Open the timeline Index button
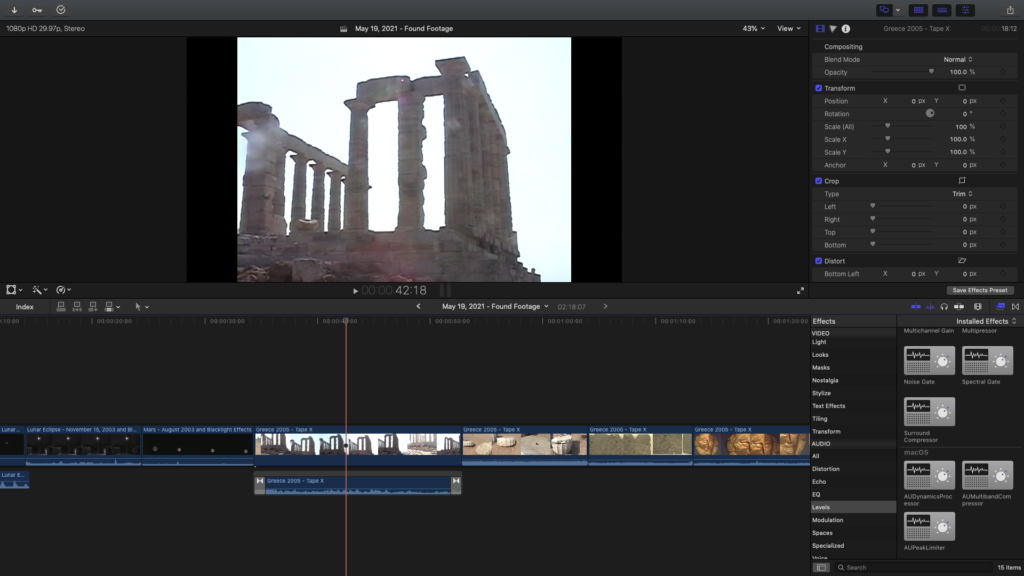Viewport: 1024px width, 576px height. pyautogui.click(x=25, y=306)
